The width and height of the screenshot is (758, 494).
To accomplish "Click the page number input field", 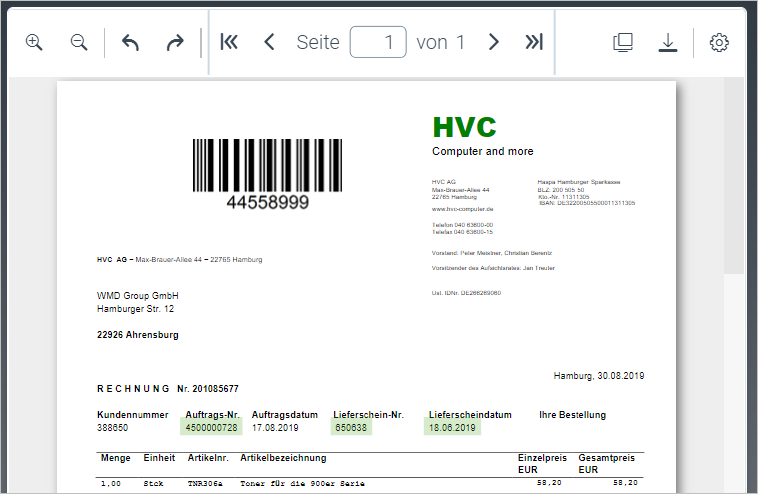I will (x=378, y=42).
